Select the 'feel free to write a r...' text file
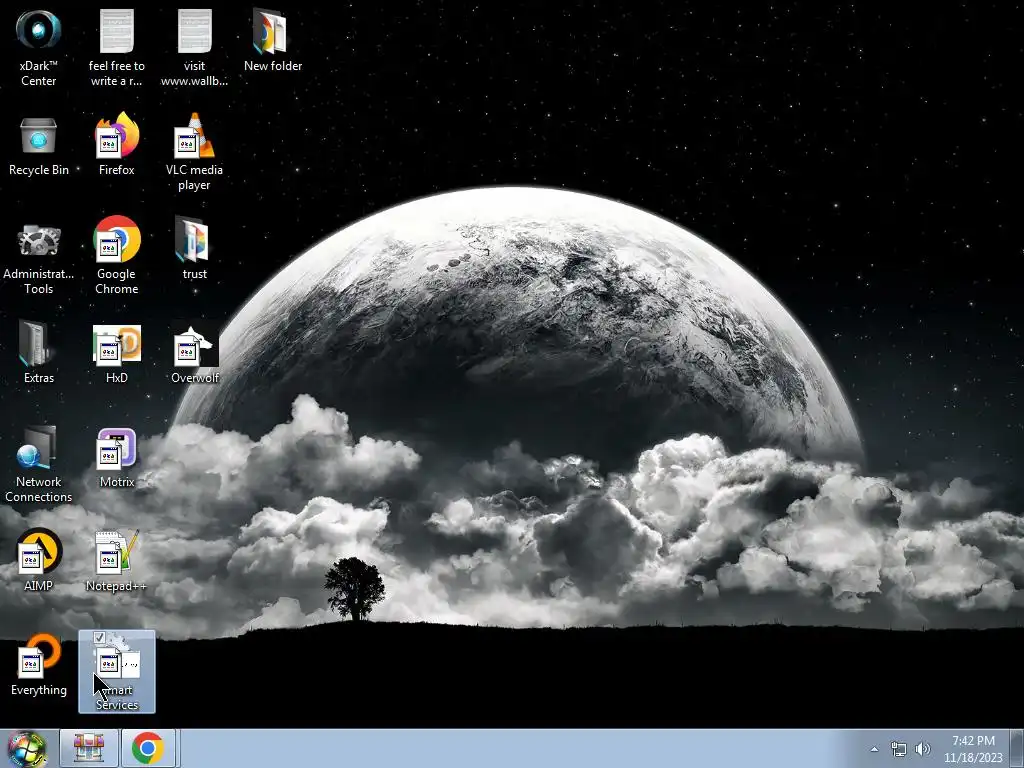 point(116,47)
